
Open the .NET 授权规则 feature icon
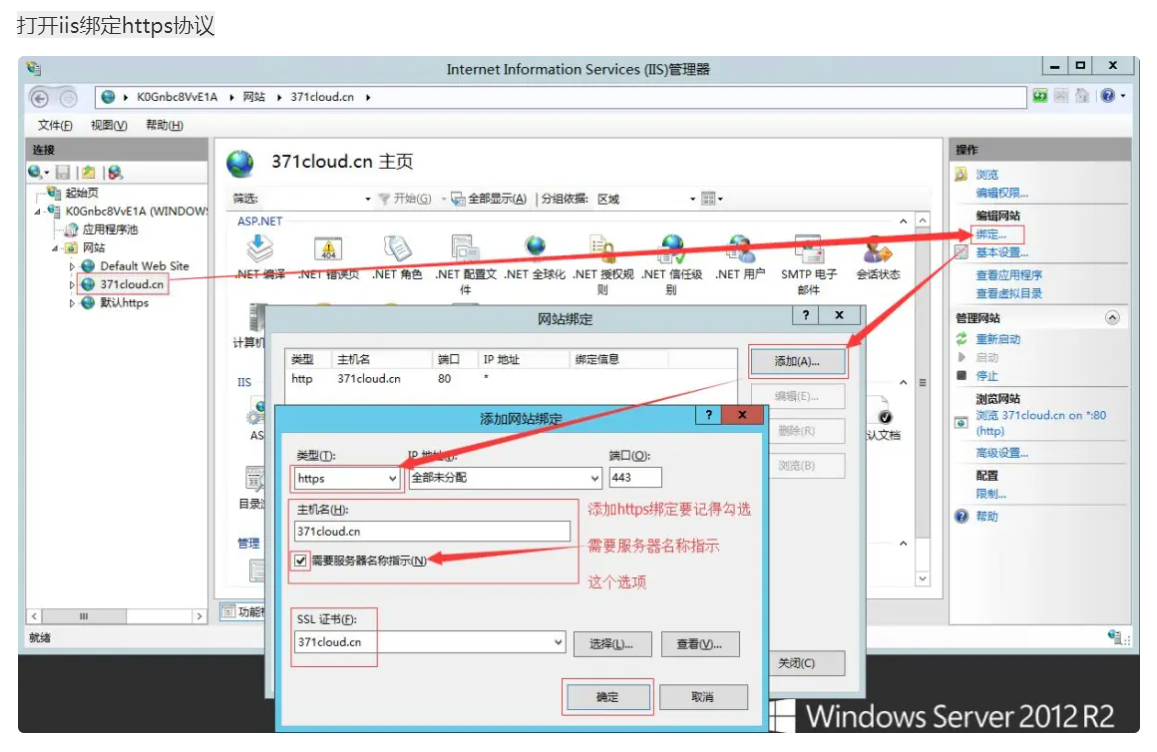(x=603, y=249)
